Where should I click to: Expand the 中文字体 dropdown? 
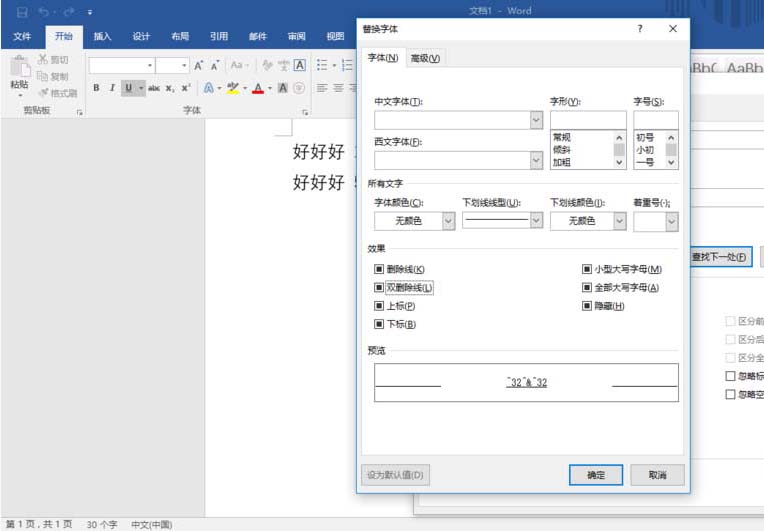536,120
